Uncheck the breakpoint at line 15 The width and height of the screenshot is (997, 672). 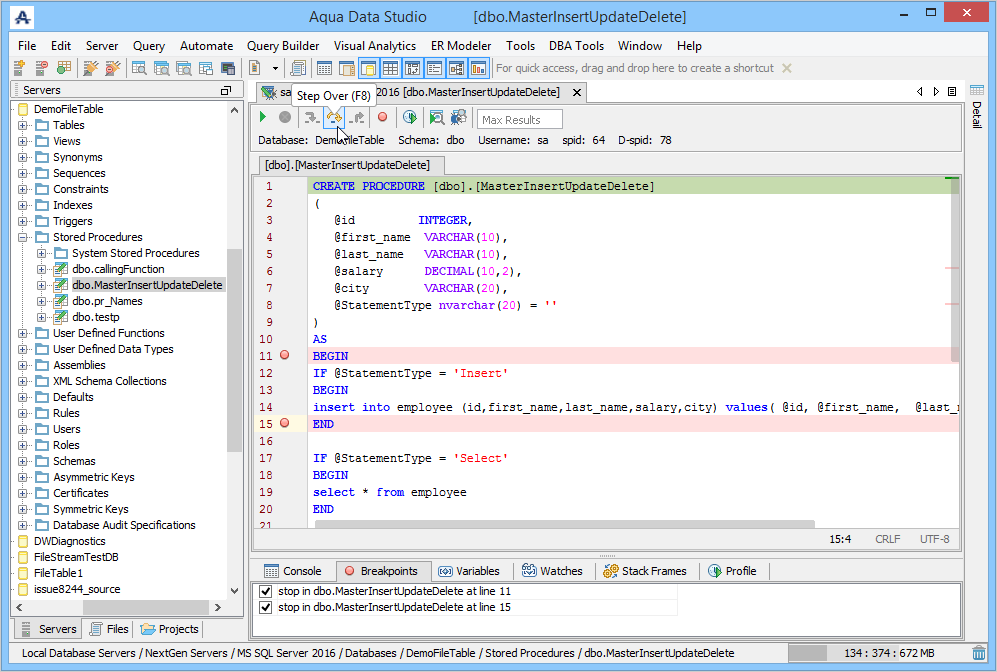pos(265,607)
